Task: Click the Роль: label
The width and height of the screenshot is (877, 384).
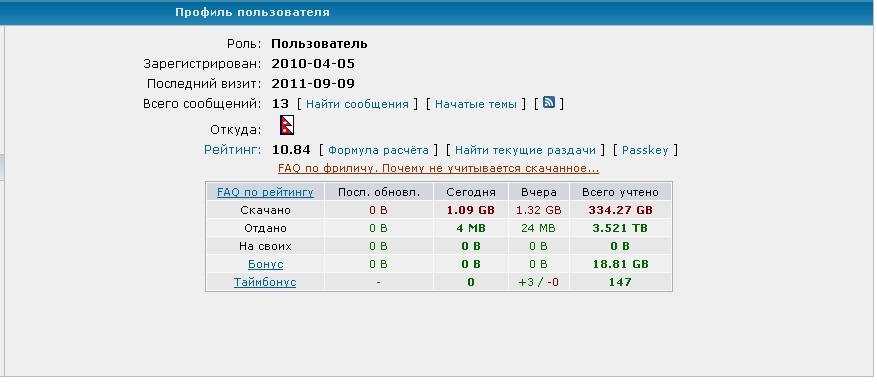Action: 244,44
